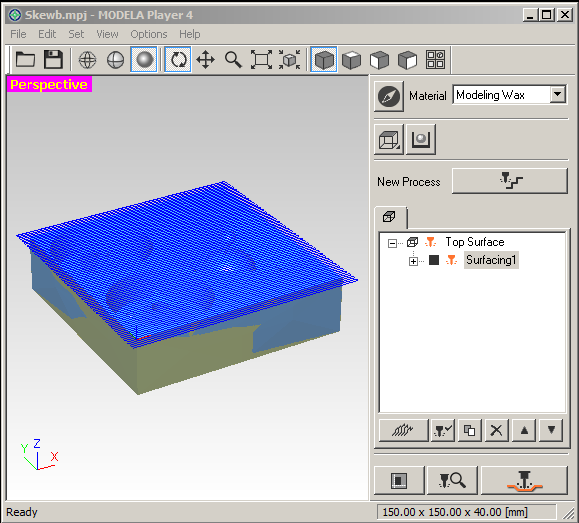
Task: Click the tool checkmark process button
Action: click(x=443, y=430)
